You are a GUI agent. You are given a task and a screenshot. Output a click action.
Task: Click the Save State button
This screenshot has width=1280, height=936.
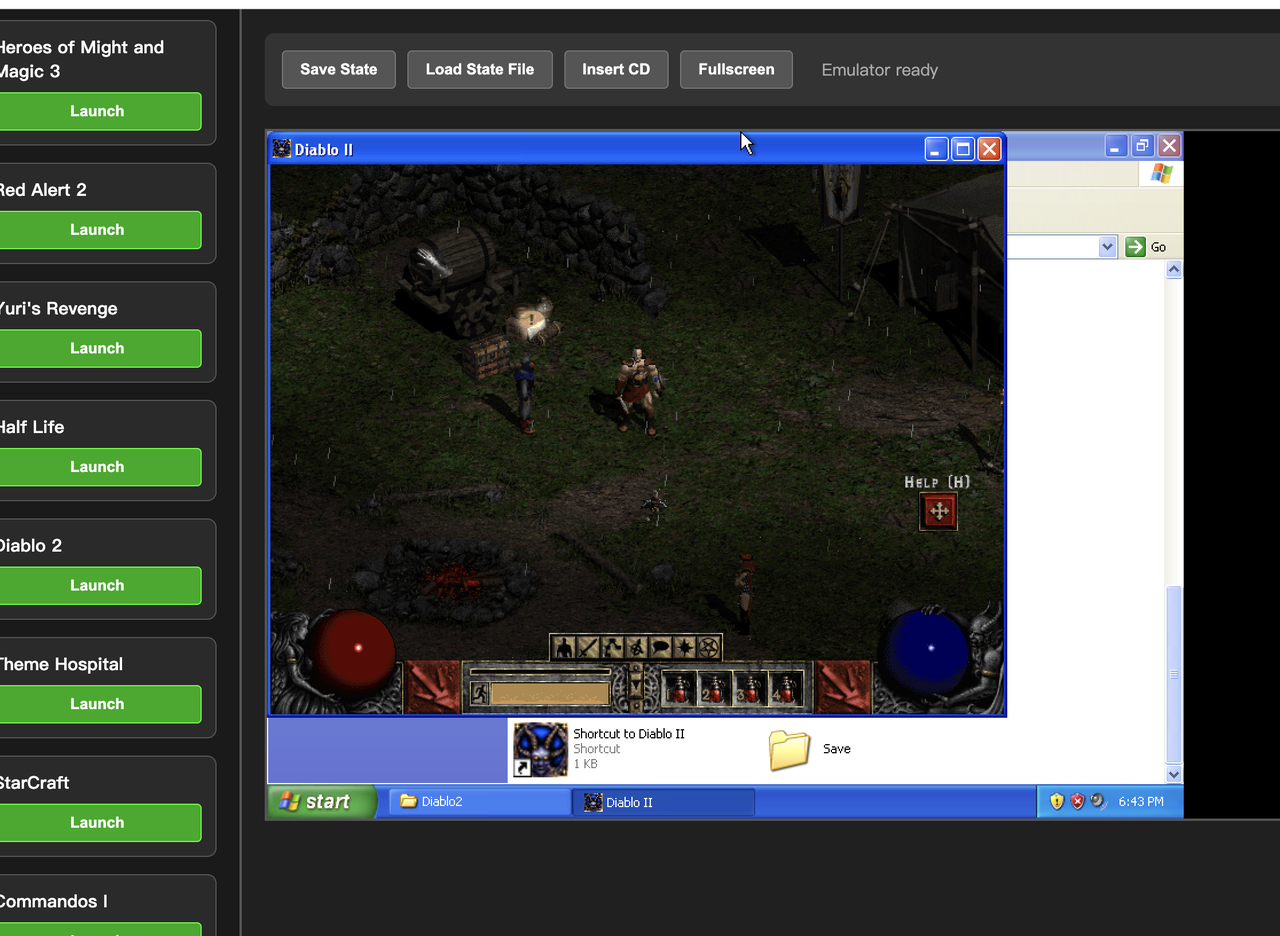(x=338, y=70)
